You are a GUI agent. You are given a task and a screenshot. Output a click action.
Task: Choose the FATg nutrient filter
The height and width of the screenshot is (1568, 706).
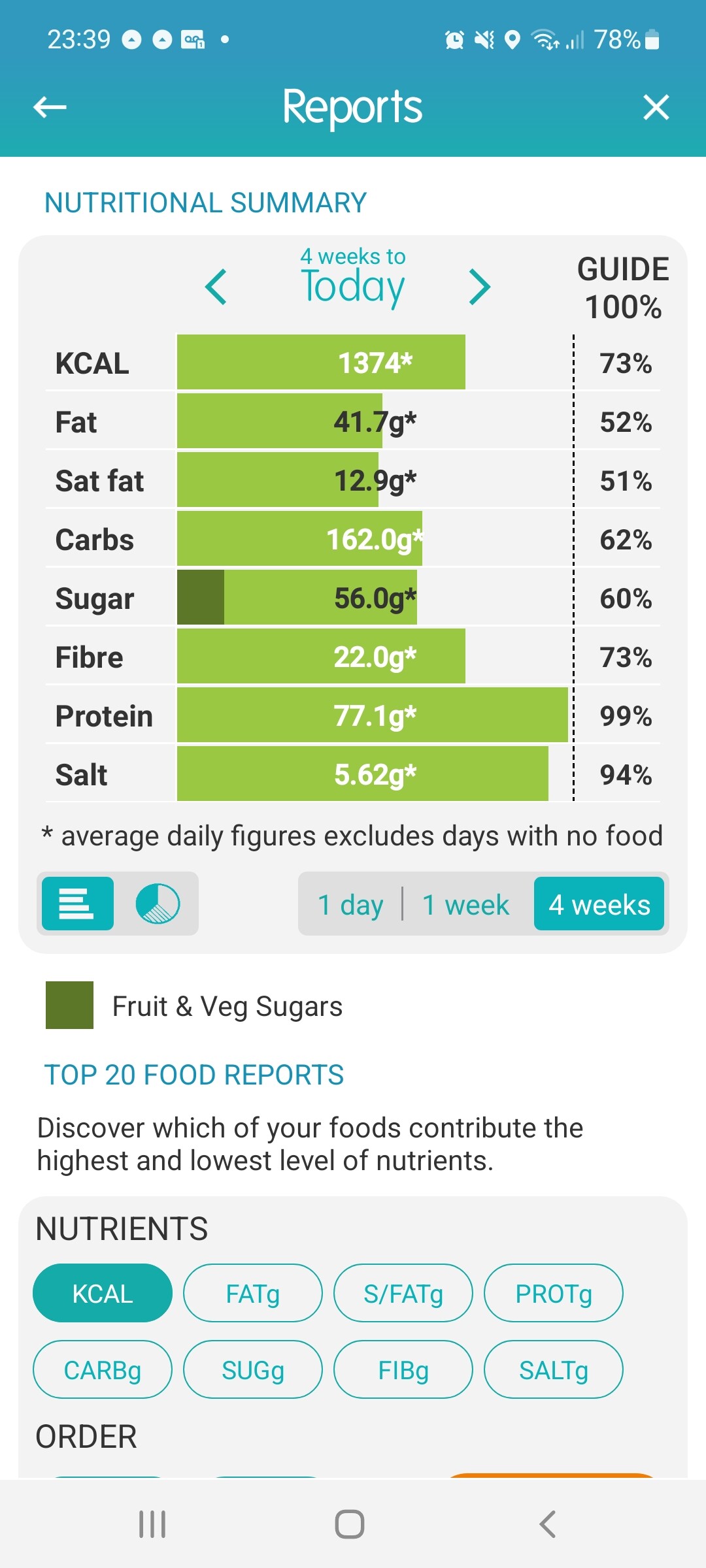pos(253,1294)
